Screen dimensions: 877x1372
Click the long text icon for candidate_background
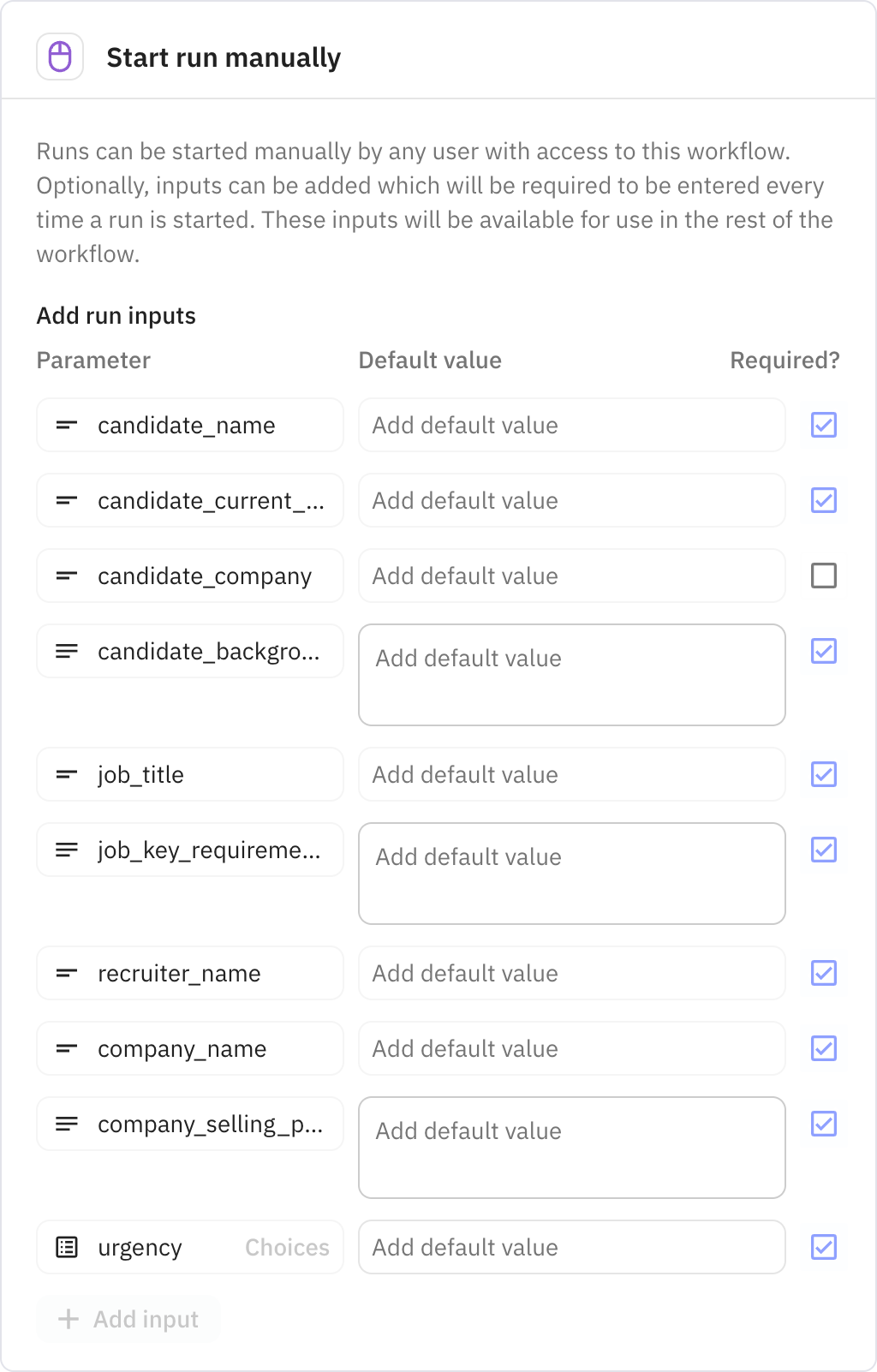coord(67,652)
